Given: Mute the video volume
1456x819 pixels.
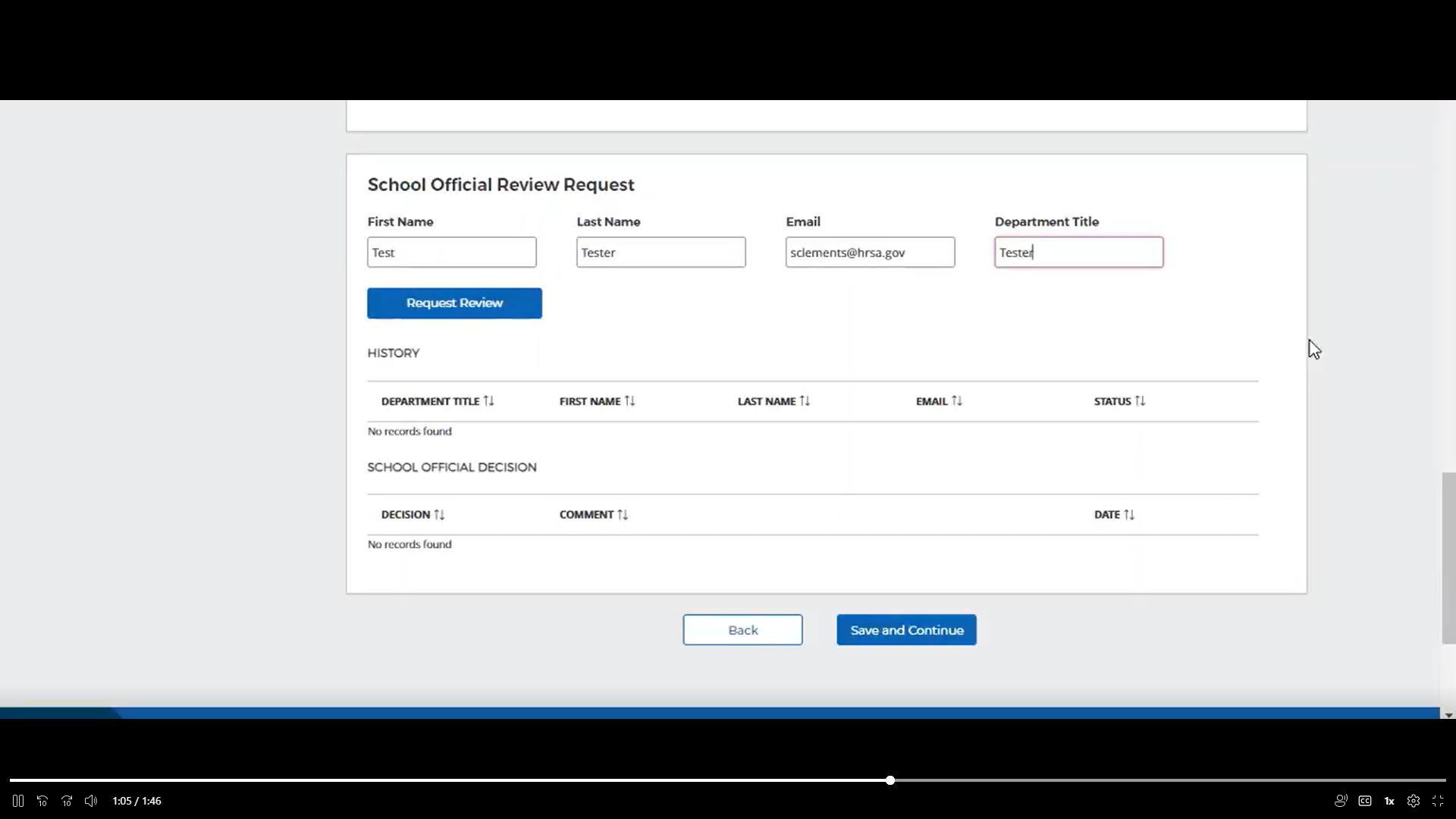Looking at the screenshot, I should point(91,801).
